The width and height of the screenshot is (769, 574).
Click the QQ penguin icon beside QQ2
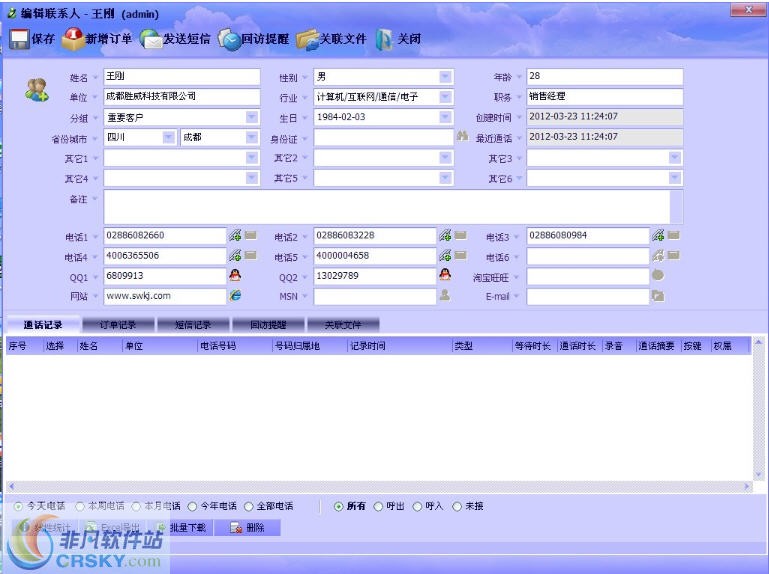(445, 275)
